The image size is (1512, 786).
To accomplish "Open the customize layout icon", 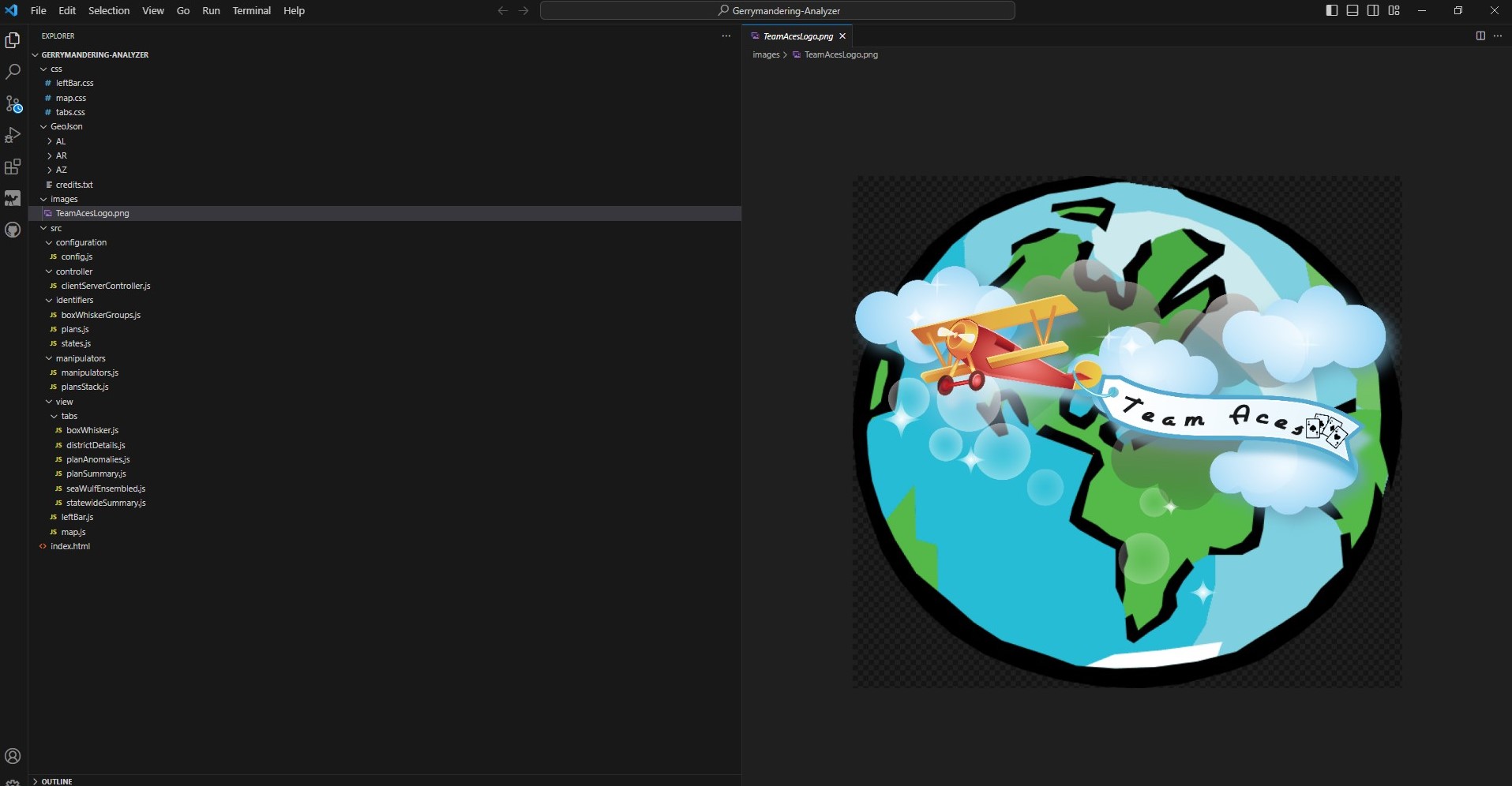I will tap(1394, 10).
